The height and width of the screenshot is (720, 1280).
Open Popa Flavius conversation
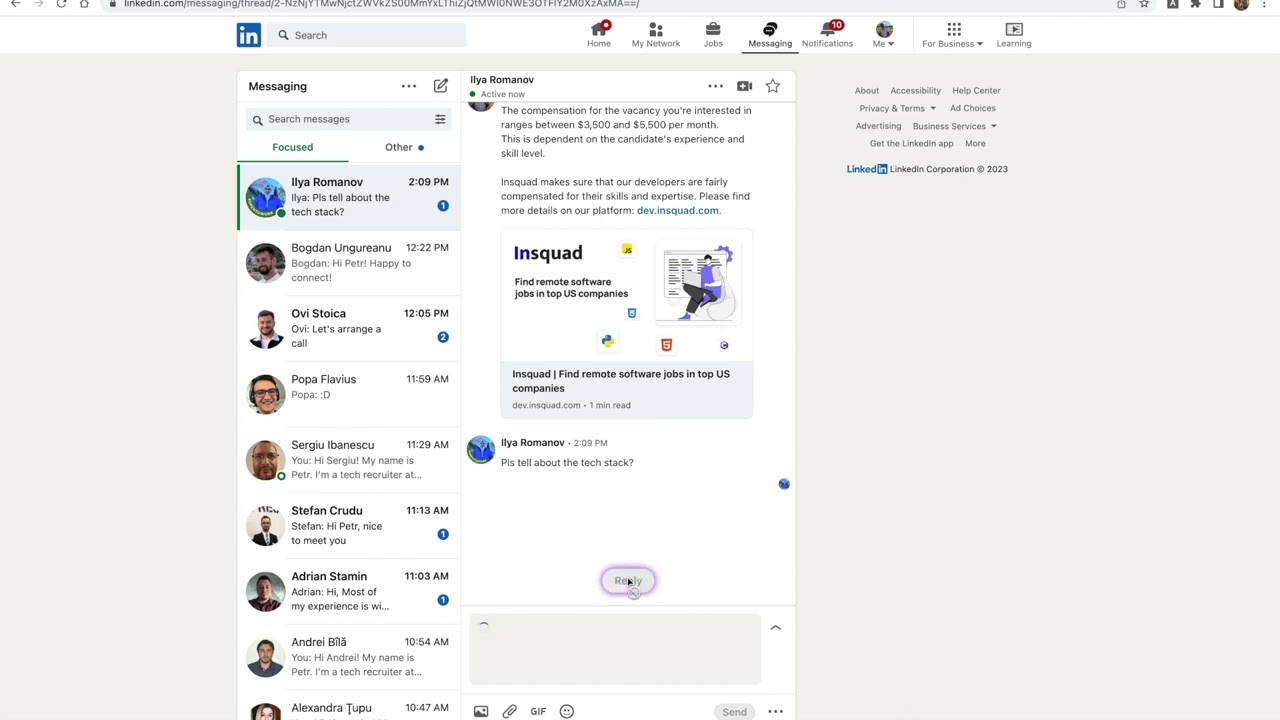(349, 394)
